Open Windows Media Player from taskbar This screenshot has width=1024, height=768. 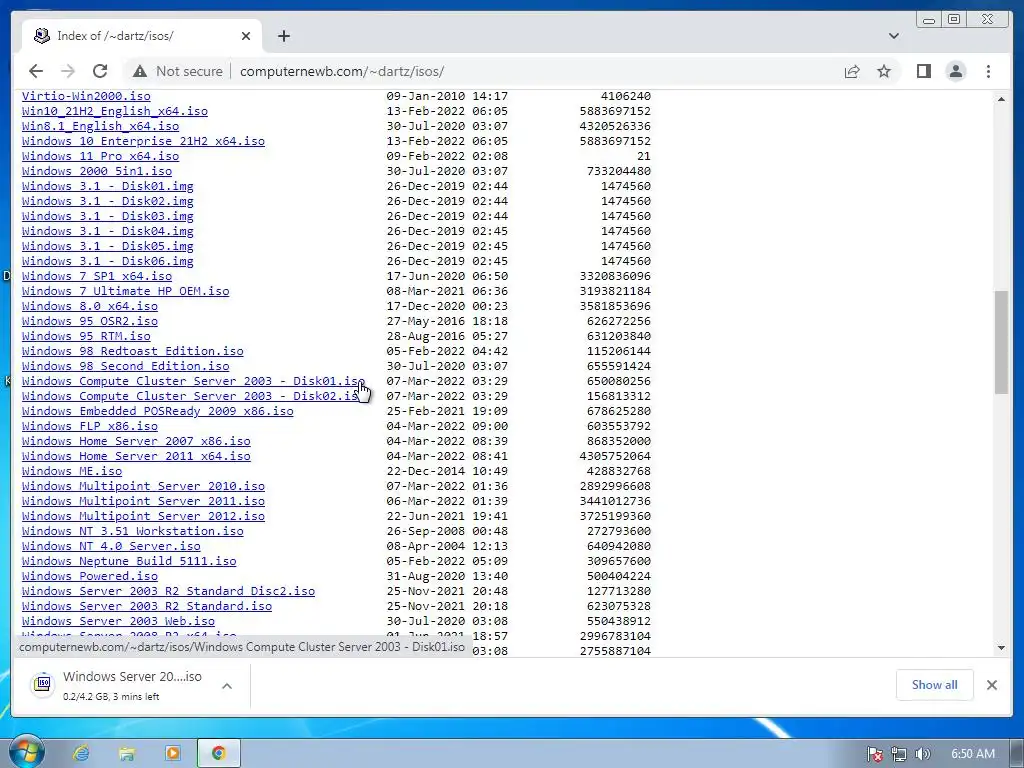click(173, 754)
